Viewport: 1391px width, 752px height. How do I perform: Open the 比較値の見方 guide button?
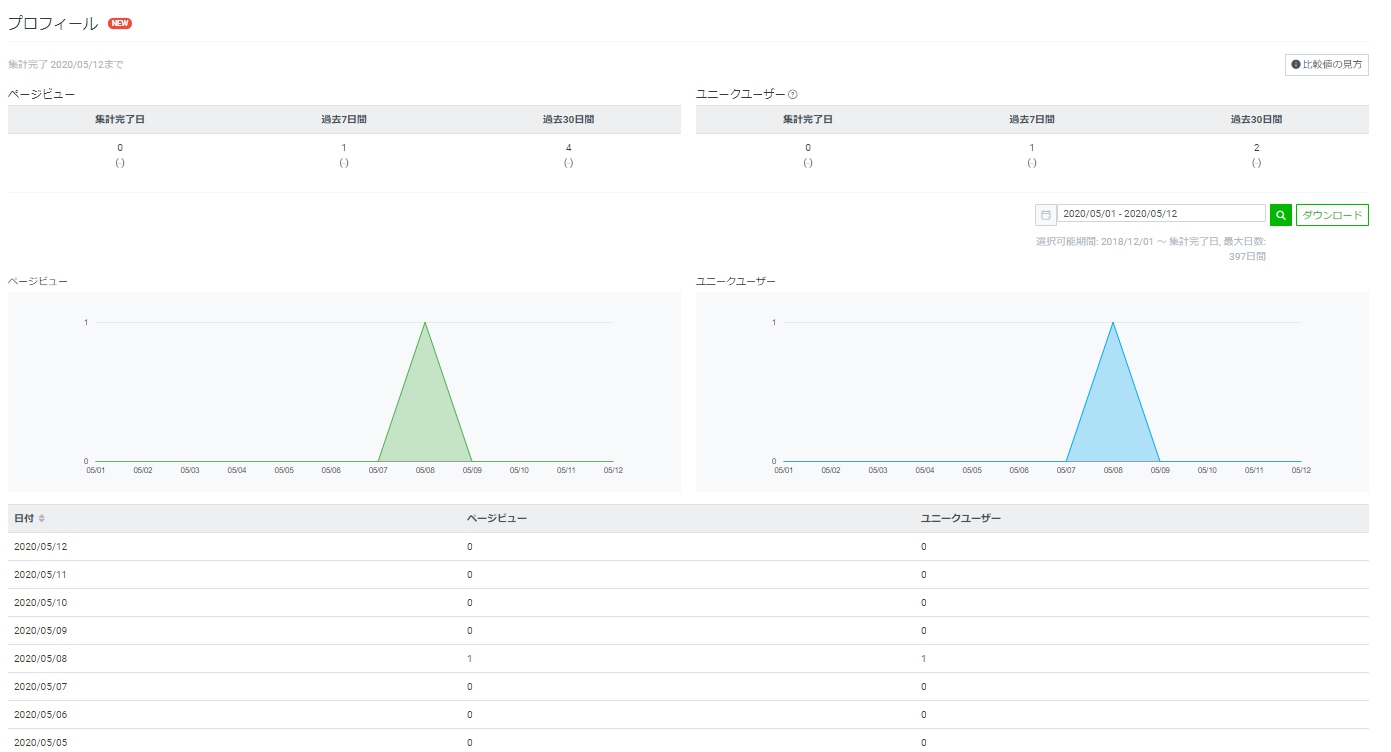pos(1326,65)
